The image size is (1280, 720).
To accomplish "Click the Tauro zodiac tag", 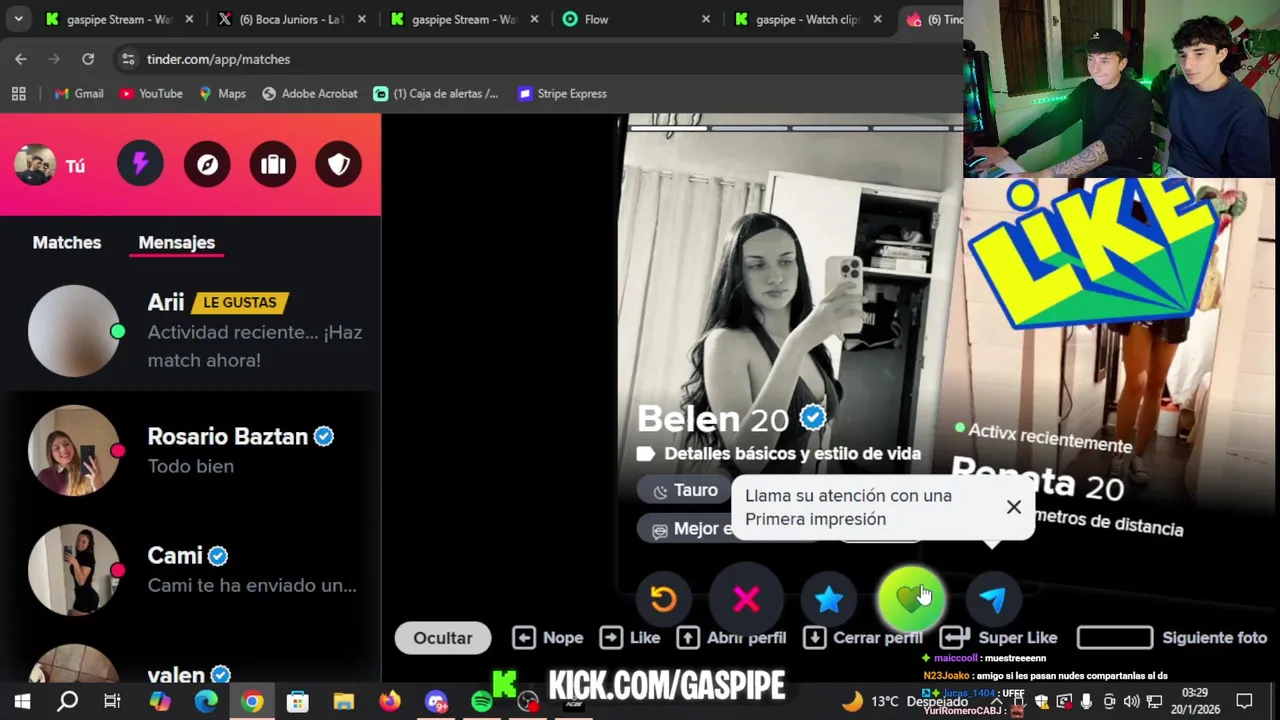I will point(685,490).
